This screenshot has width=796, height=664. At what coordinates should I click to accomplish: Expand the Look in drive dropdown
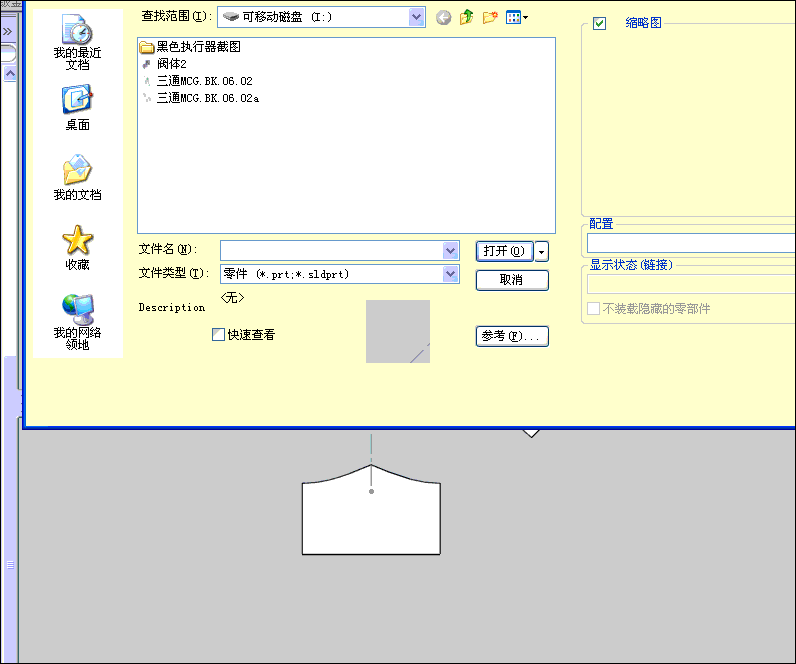(416, 17)
